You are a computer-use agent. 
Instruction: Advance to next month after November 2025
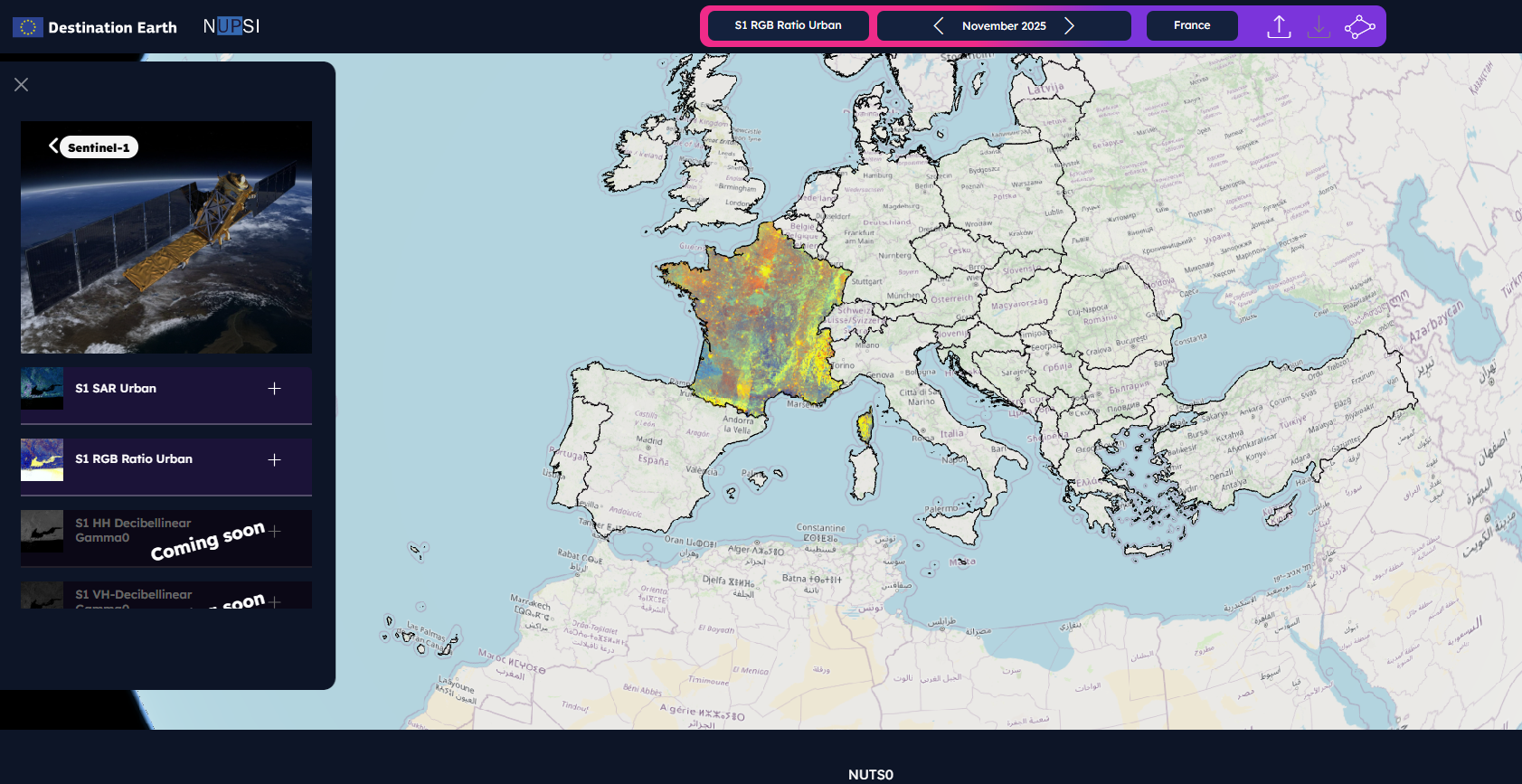pyautogui.click(x=1069, y=25)
